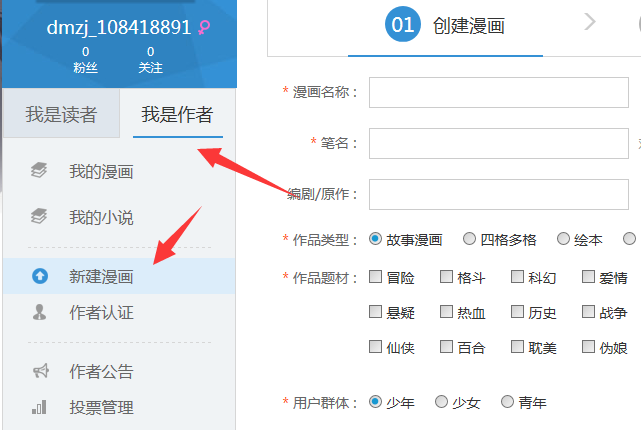This screenshot has height=430, width=641.
Task: Click the 作者公告 megaphone icon
Action: (x=40, y=372)
